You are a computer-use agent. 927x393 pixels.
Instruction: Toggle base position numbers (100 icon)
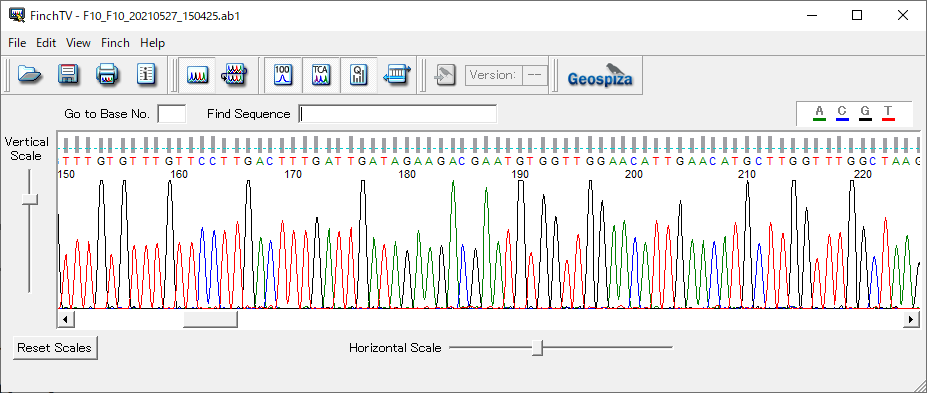pyautogui.click(x=283, y=75)
